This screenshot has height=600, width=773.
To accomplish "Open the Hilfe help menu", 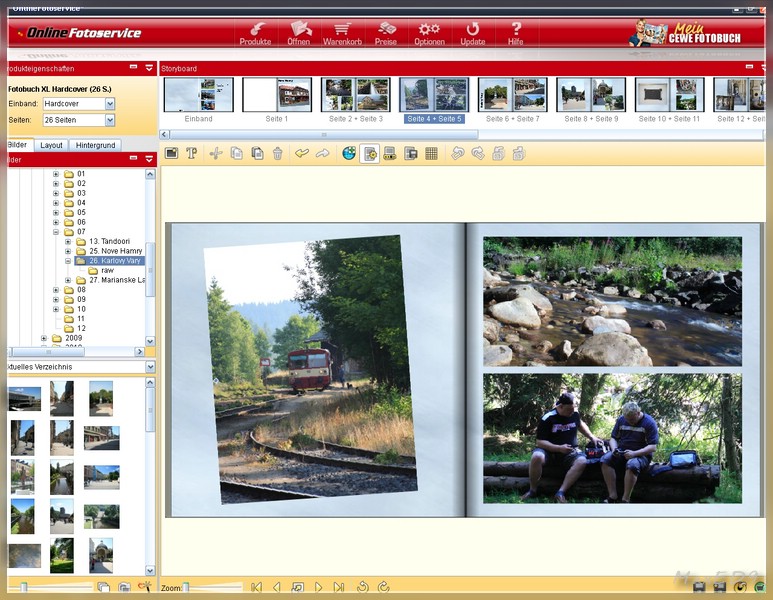I will click(x=516, y=34).
